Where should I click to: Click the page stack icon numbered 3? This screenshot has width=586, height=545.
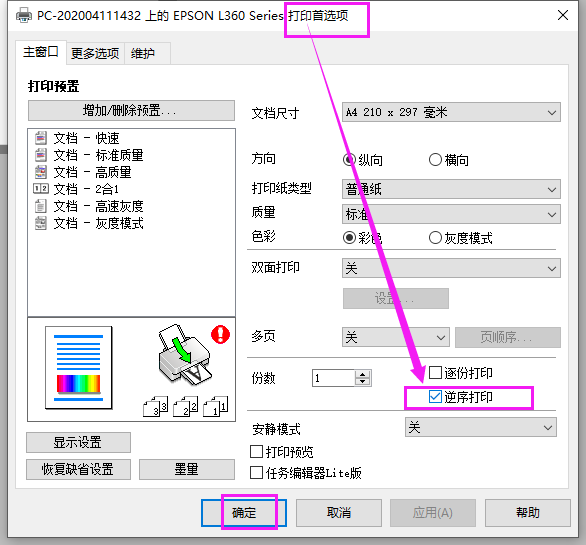pyautogui.click(x=155, y=407)
